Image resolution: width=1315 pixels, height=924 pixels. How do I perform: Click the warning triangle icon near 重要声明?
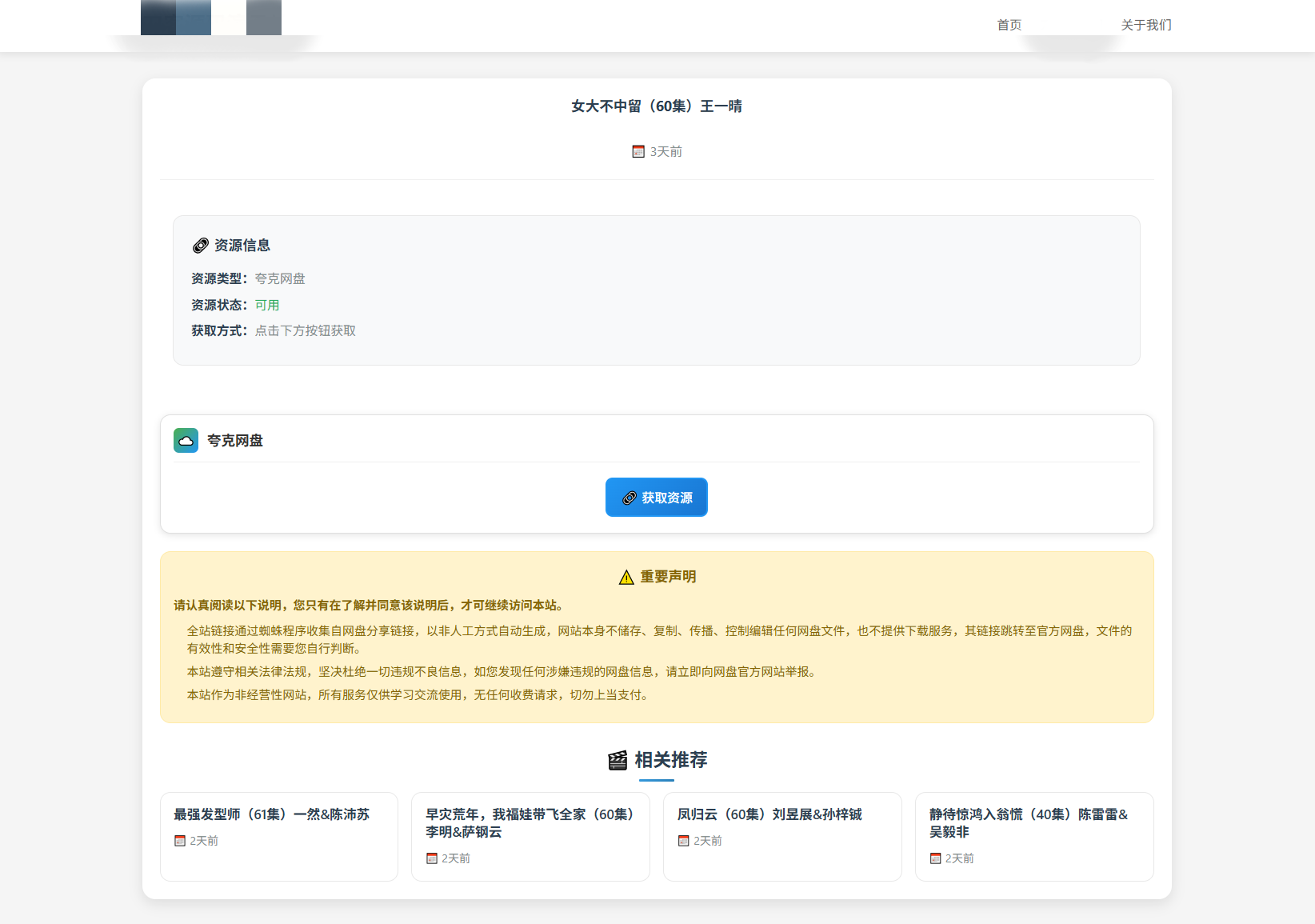coord(626,578)
